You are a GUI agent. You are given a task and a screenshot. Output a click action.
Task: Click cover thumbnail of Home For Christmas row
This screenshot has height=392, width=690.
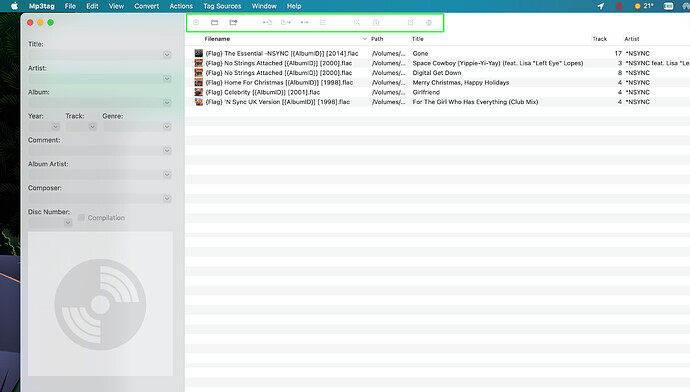[199, 82]
